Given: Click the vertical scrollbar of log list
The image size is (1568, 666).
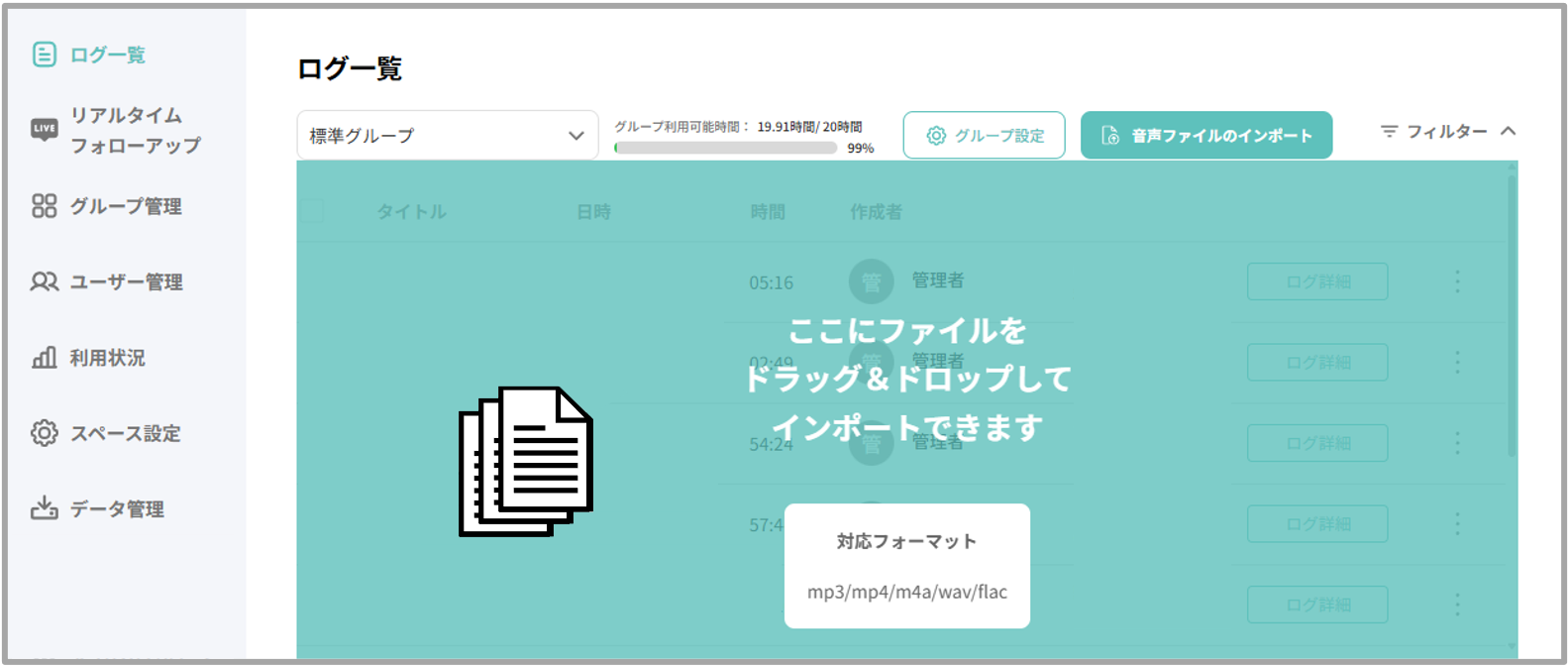Looking at the screenshot, I should (1511, 317).
